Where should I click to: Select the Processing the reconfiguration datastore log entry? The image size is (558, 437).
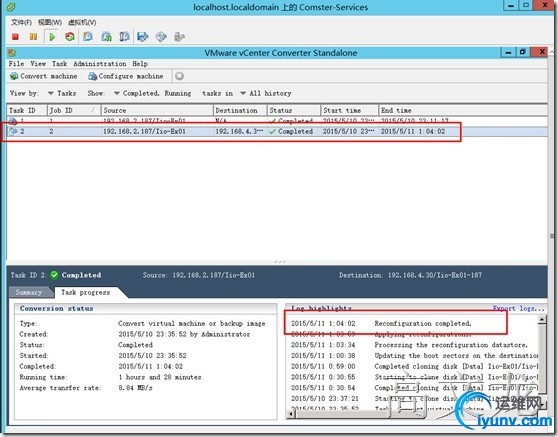(409, 345)
